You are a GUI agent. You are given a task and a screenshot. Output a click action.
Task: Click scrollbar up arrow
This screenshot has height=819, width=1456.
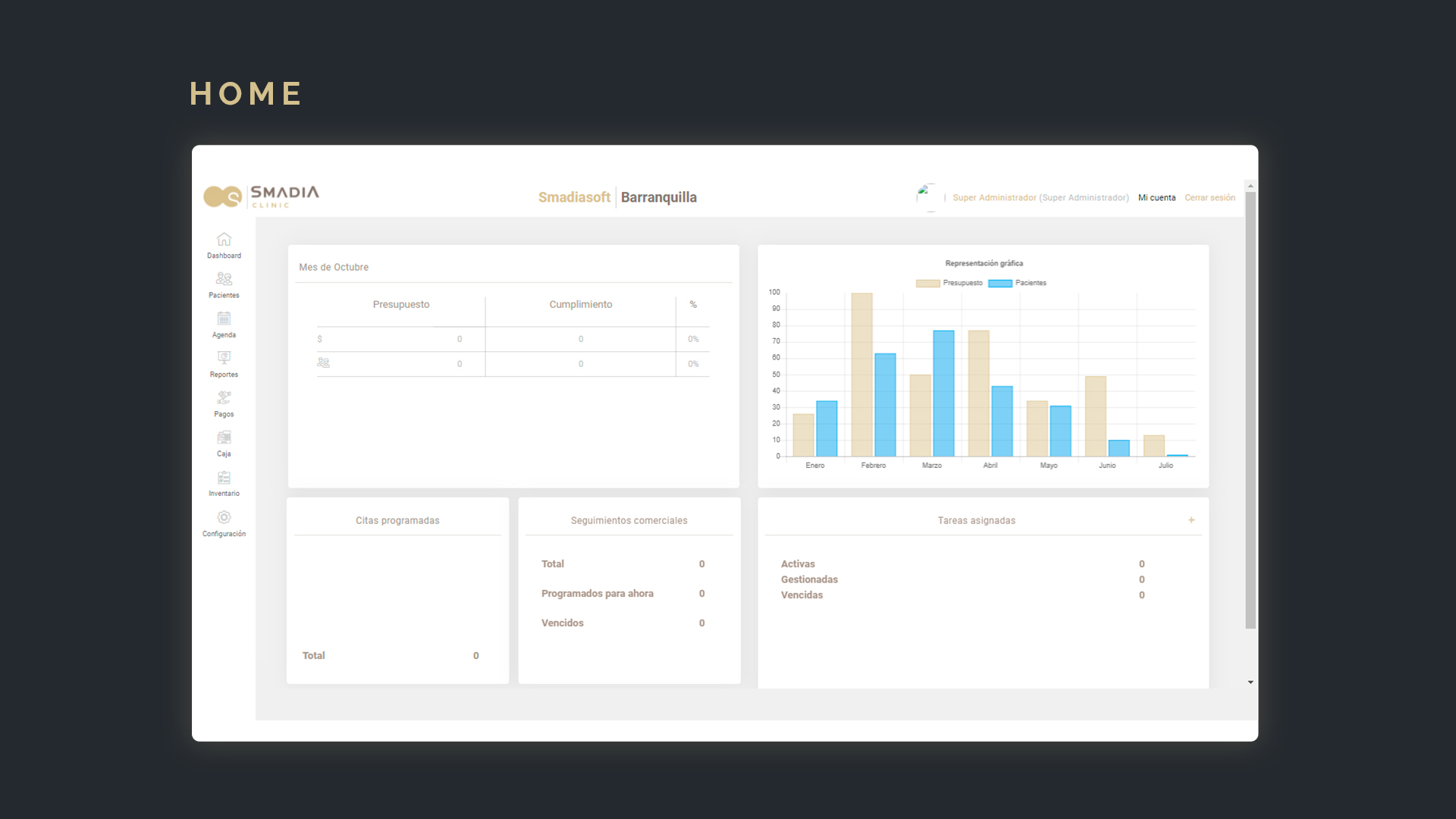(x=1250, y=186)
